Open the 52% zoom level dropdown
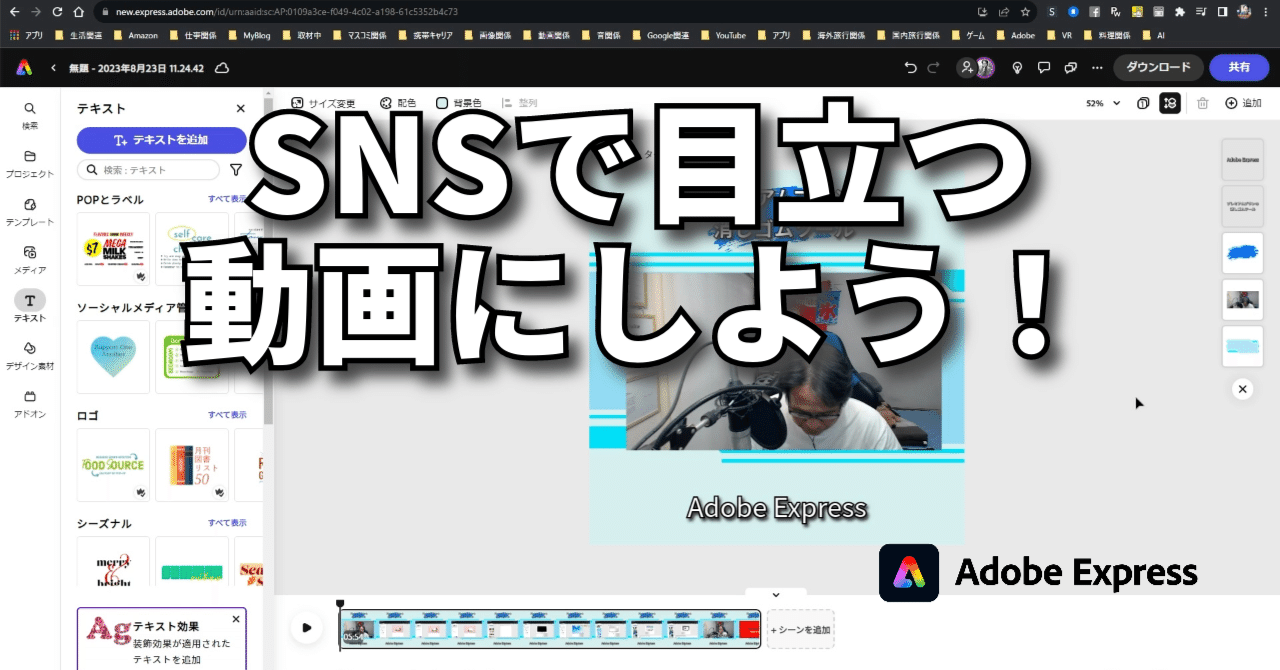Image resolution: width=1280 pixels, height=670 pixels. click(1100, 102)
